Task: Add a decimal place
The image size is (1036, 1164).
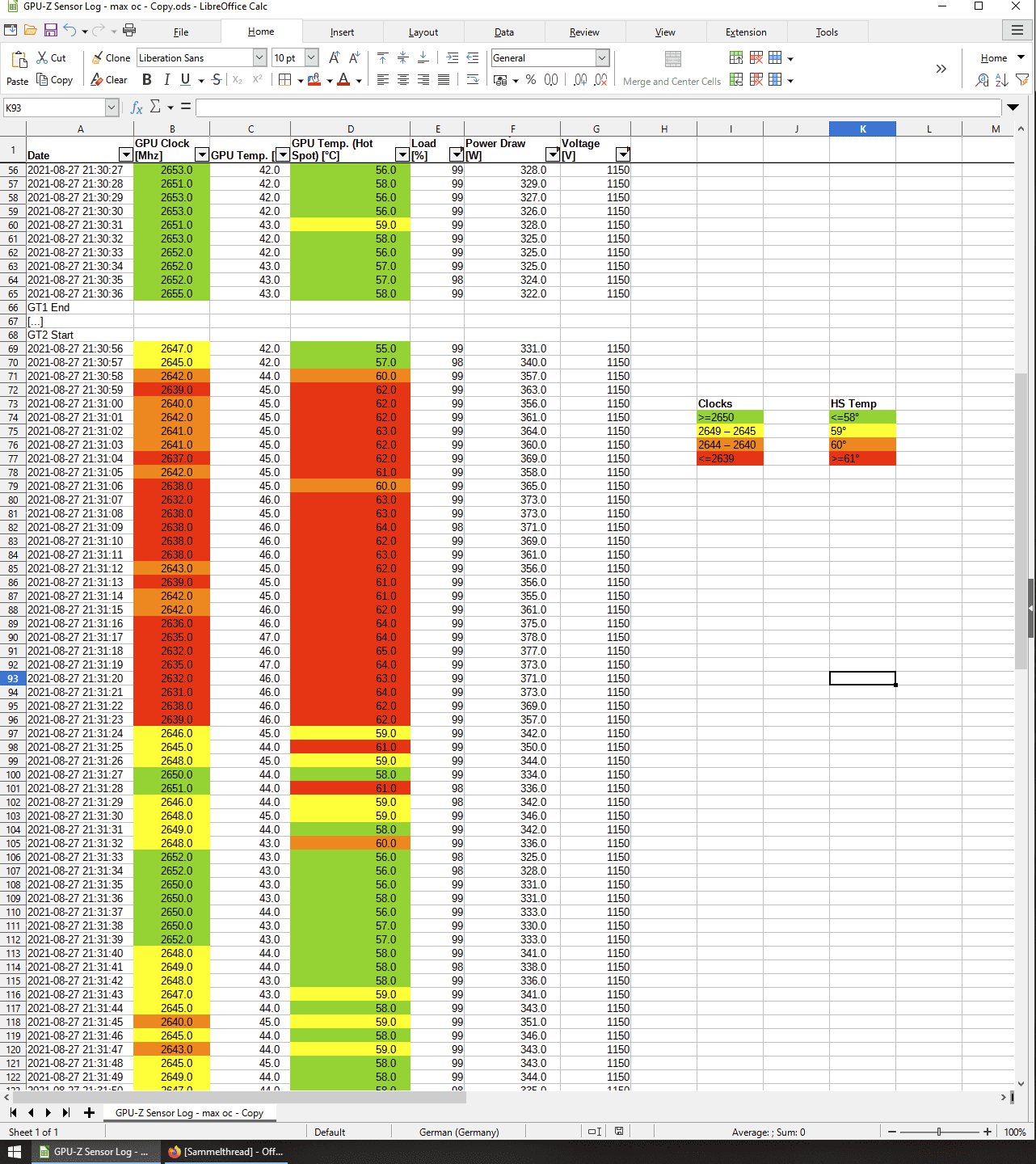Action: 580,80
